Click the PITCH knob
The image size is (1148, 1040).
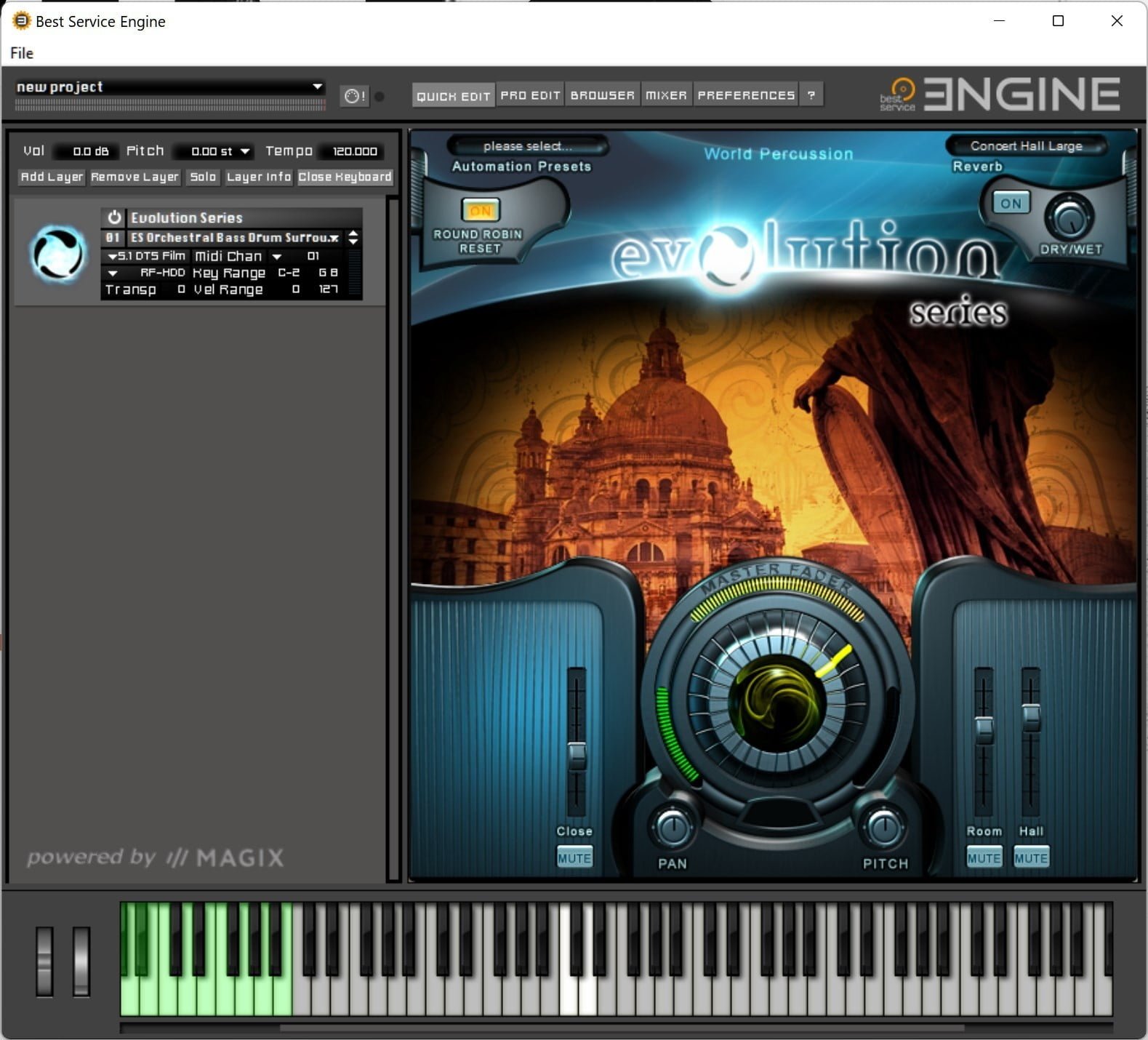coord(883,827)
